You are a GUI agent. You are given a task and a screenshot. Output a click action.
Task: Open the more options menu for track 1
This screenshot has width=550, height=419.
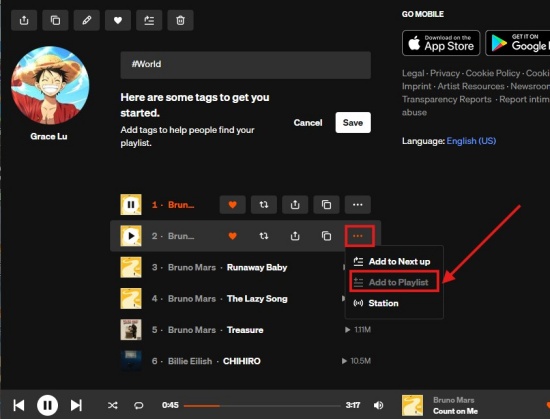click(358, 204)
